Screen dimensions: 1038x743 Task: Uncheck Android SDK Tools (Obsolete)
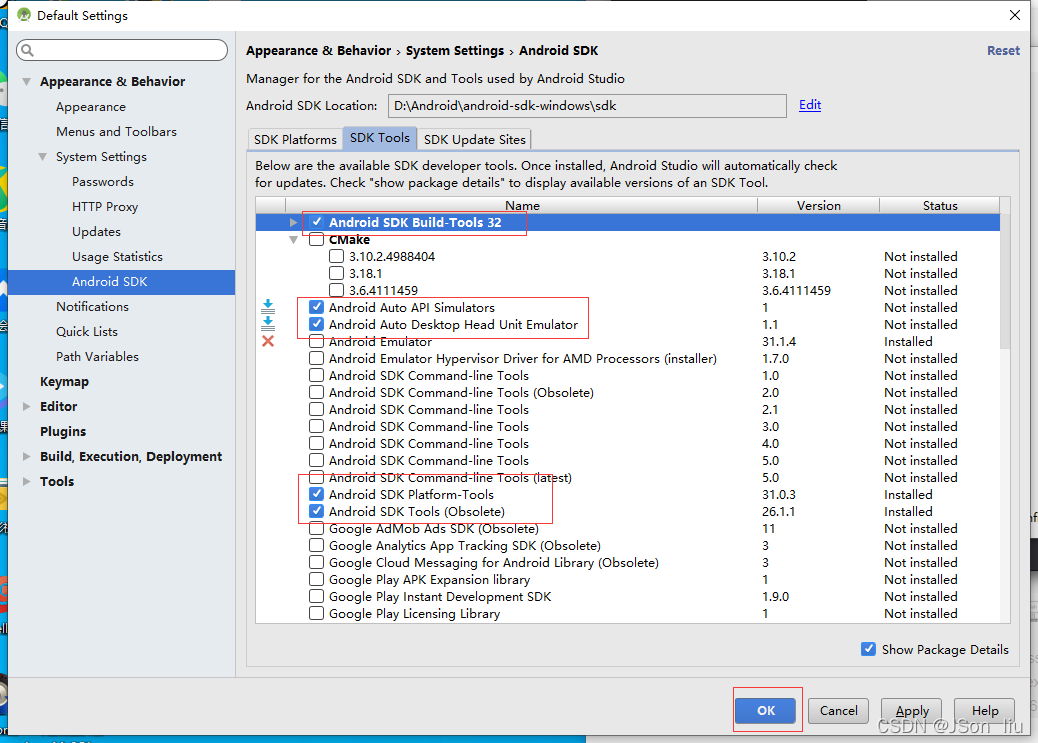click(x=316, y=511)
